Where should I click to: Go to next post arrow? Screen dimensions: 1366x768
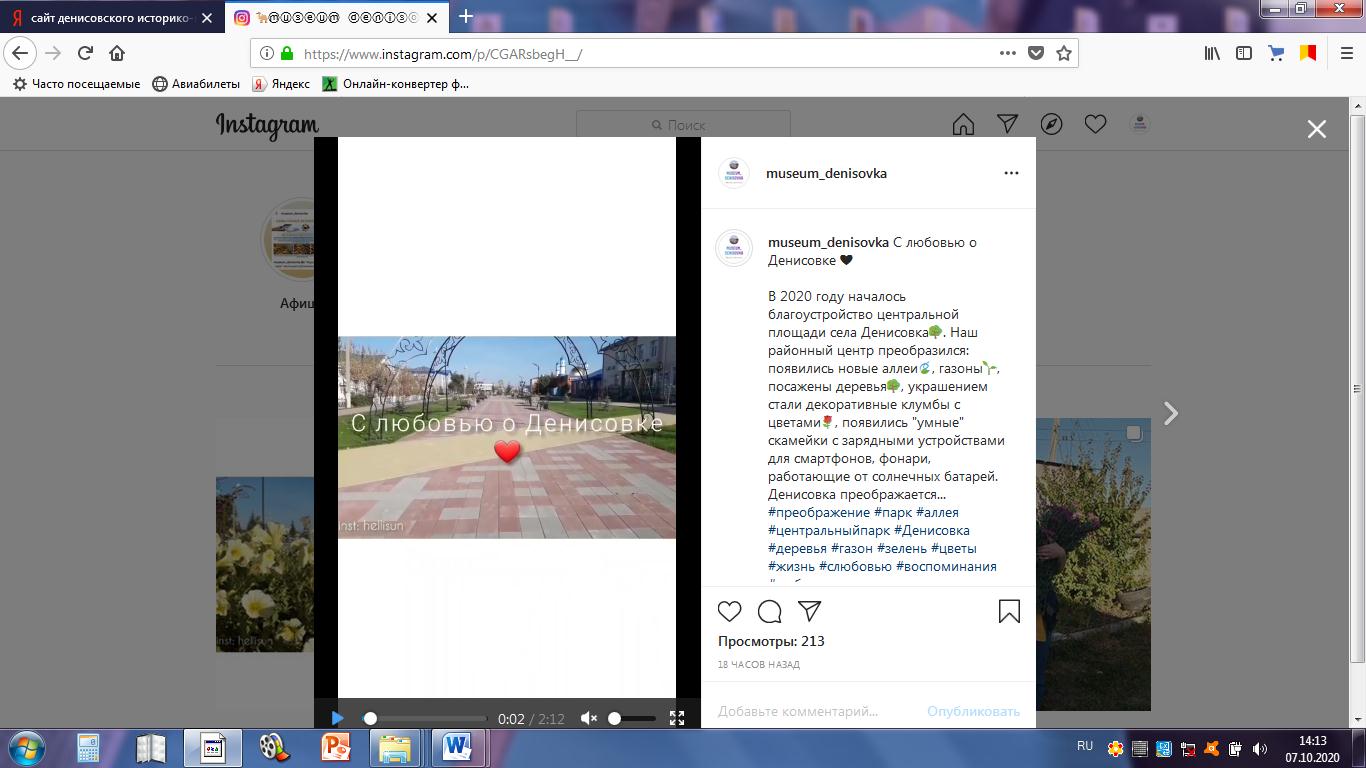pos(1171,413)
